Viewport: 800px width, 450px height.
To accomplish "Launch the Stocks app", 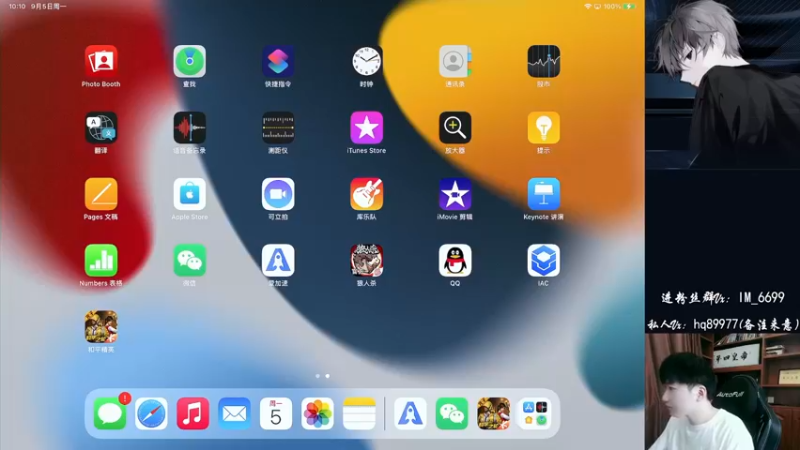I will pyautogui.click(x=543, y=61).
